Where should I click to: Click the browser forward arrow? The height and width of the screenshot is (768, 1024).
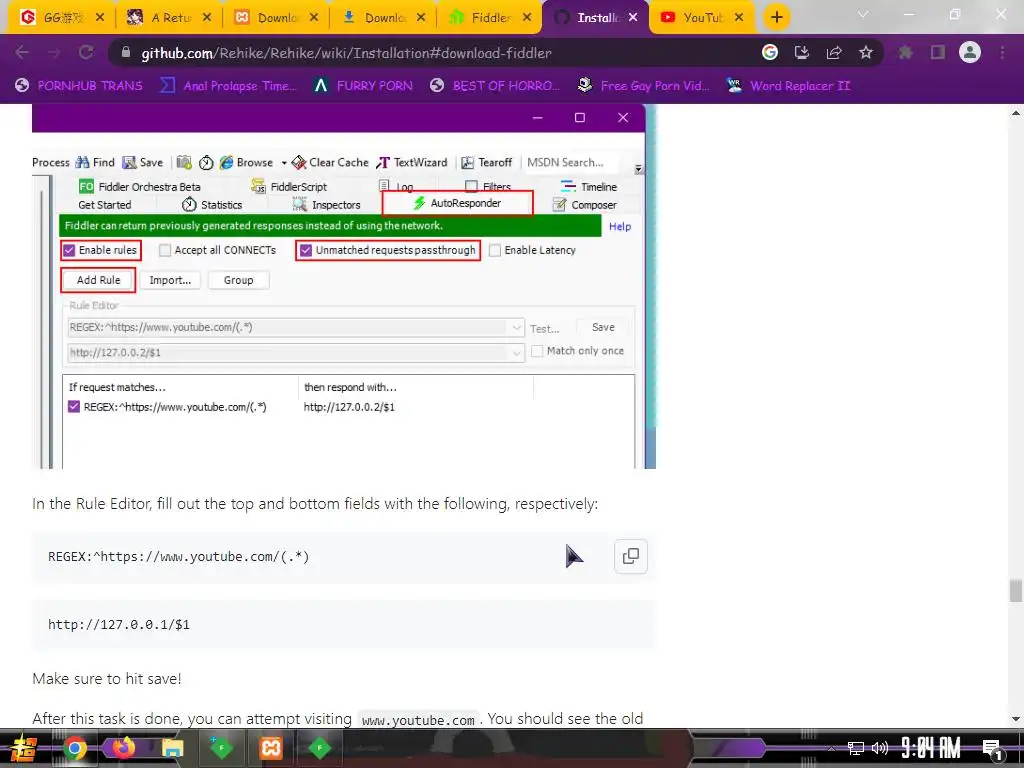tap(54, 52)
